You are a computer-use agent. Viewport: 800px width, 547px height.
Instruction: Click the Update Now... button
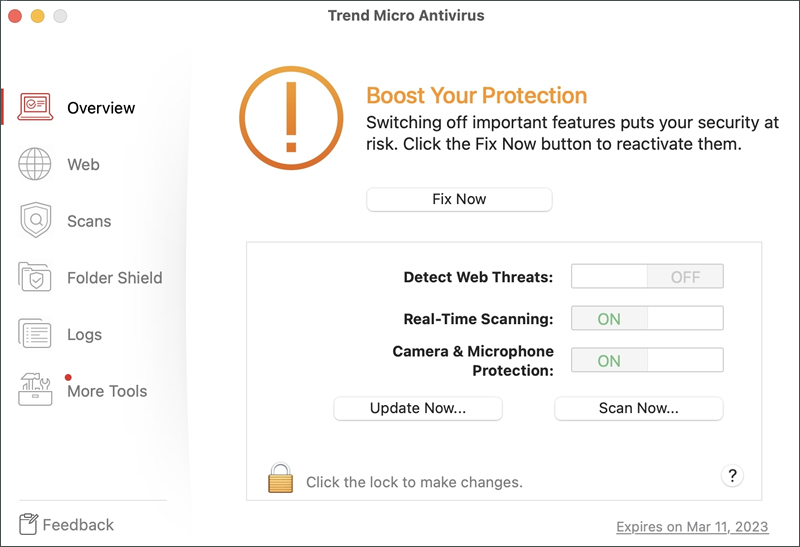(x=418, y=408)
